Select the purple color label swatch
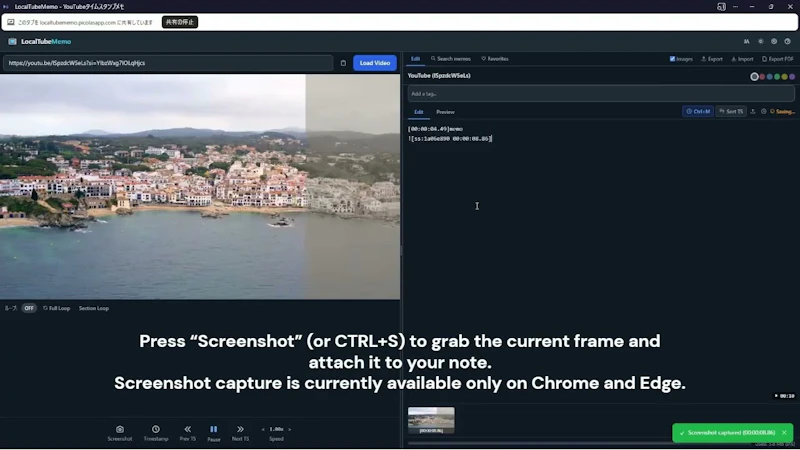This screenshot has width=800, height=450. pos(792,77)
